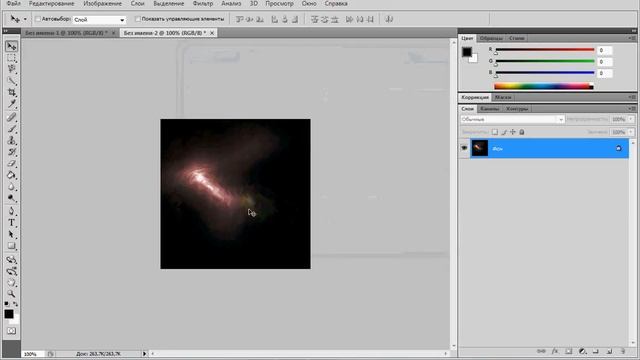640x360 pixels.
Task: Toggle lock image pixels button
Action: click(x=504, y=132)
